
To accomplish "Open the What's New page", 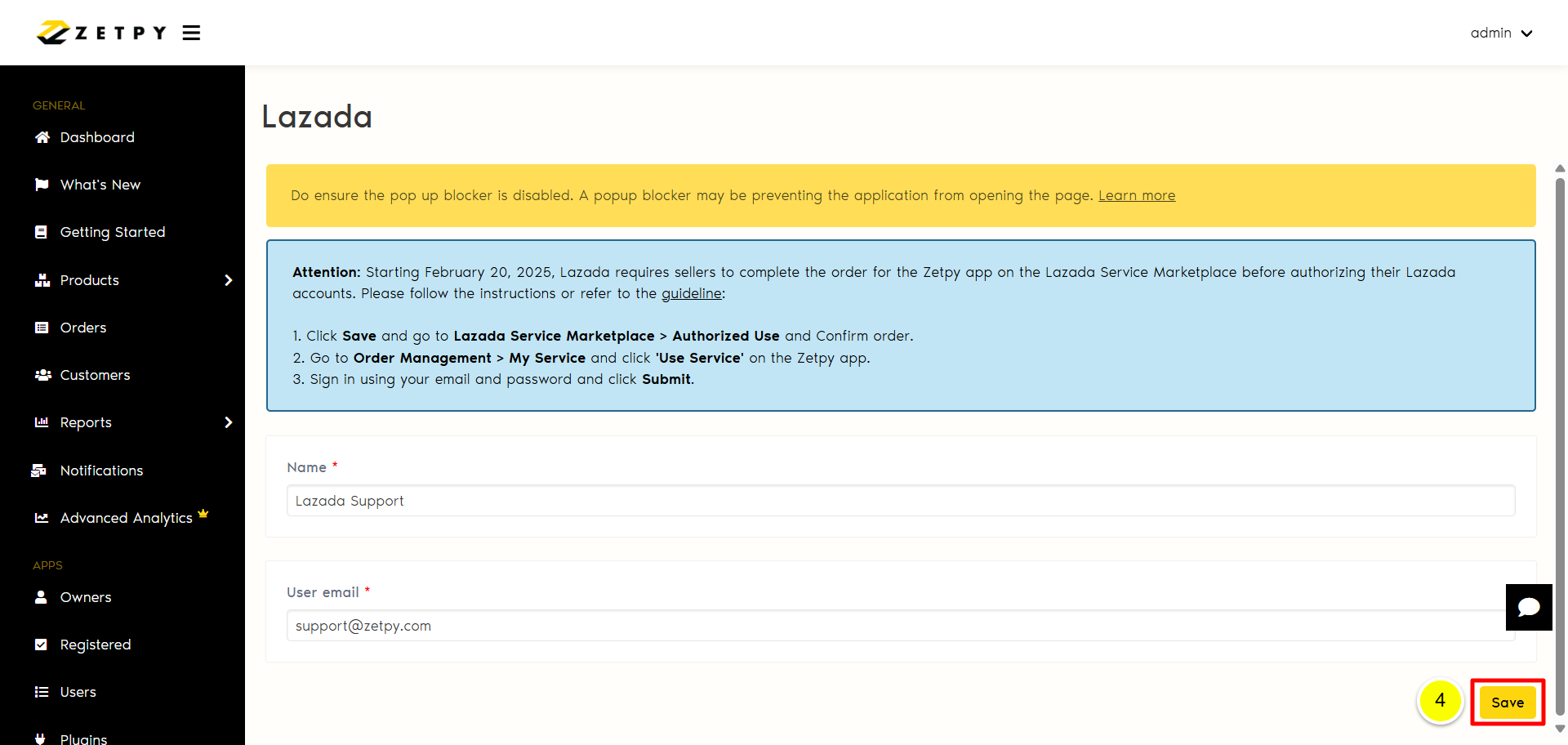I will 100,185.
